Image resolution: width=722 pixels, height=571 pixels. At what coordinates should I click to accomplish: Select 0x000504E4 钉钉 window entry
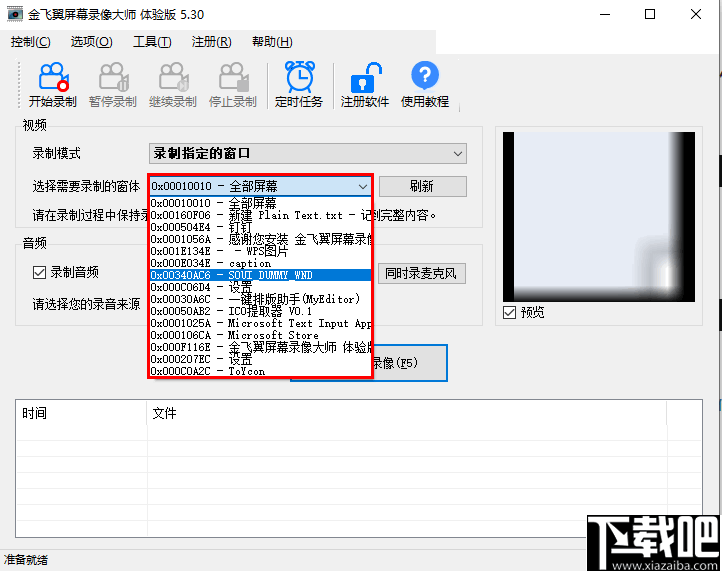pos(261,227)
